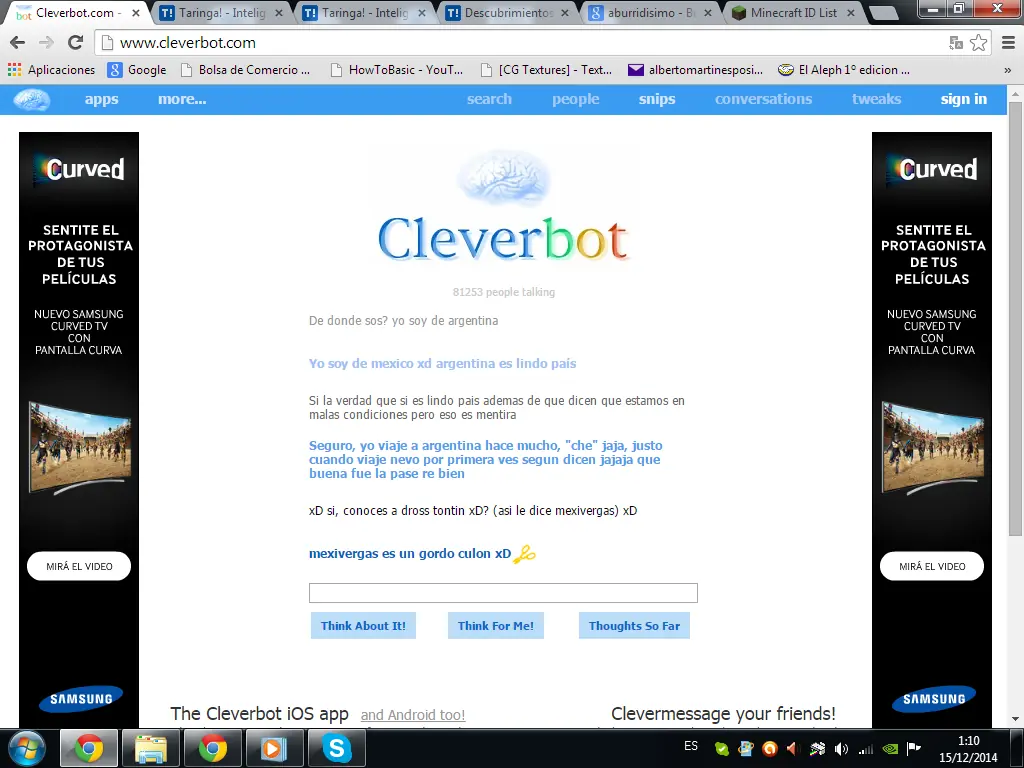1024x768 pixels.
Task: Open a new tab with the new-tab button
Action: [x=884, y=13]
